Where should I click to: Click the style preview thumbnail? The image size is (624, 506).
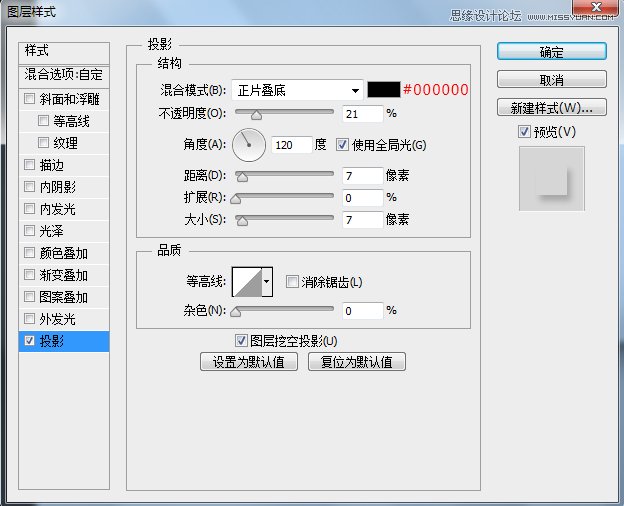[x=552, y=178]
